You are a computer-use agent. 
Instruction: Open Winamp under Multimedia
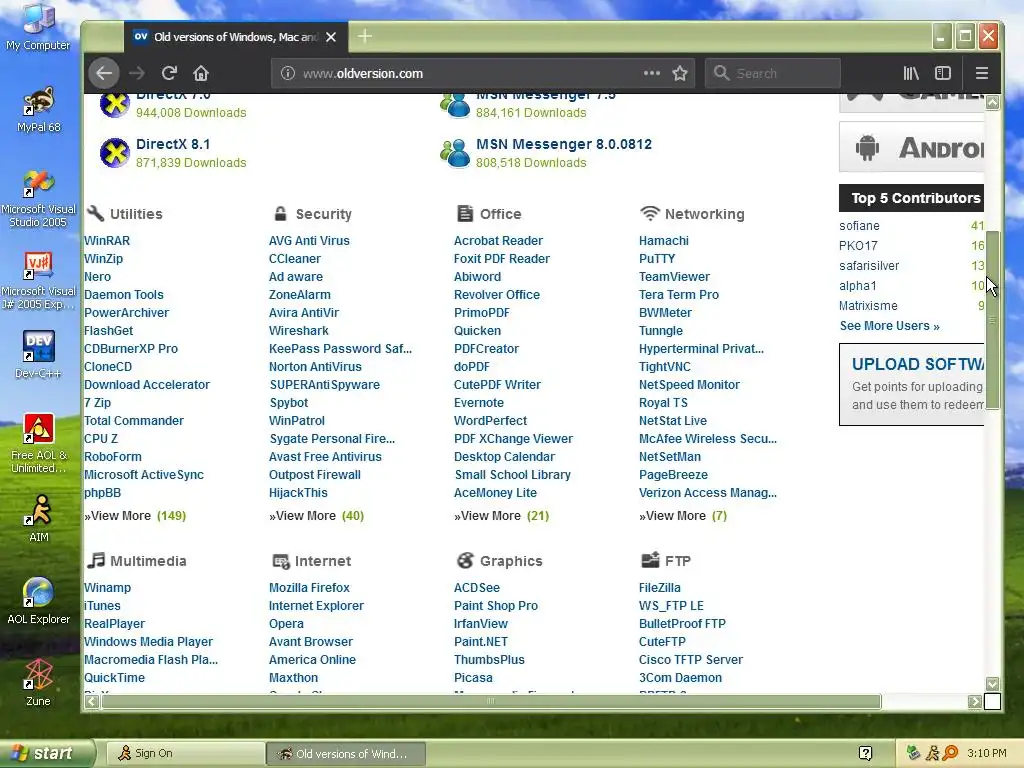(x=108, y=588)
